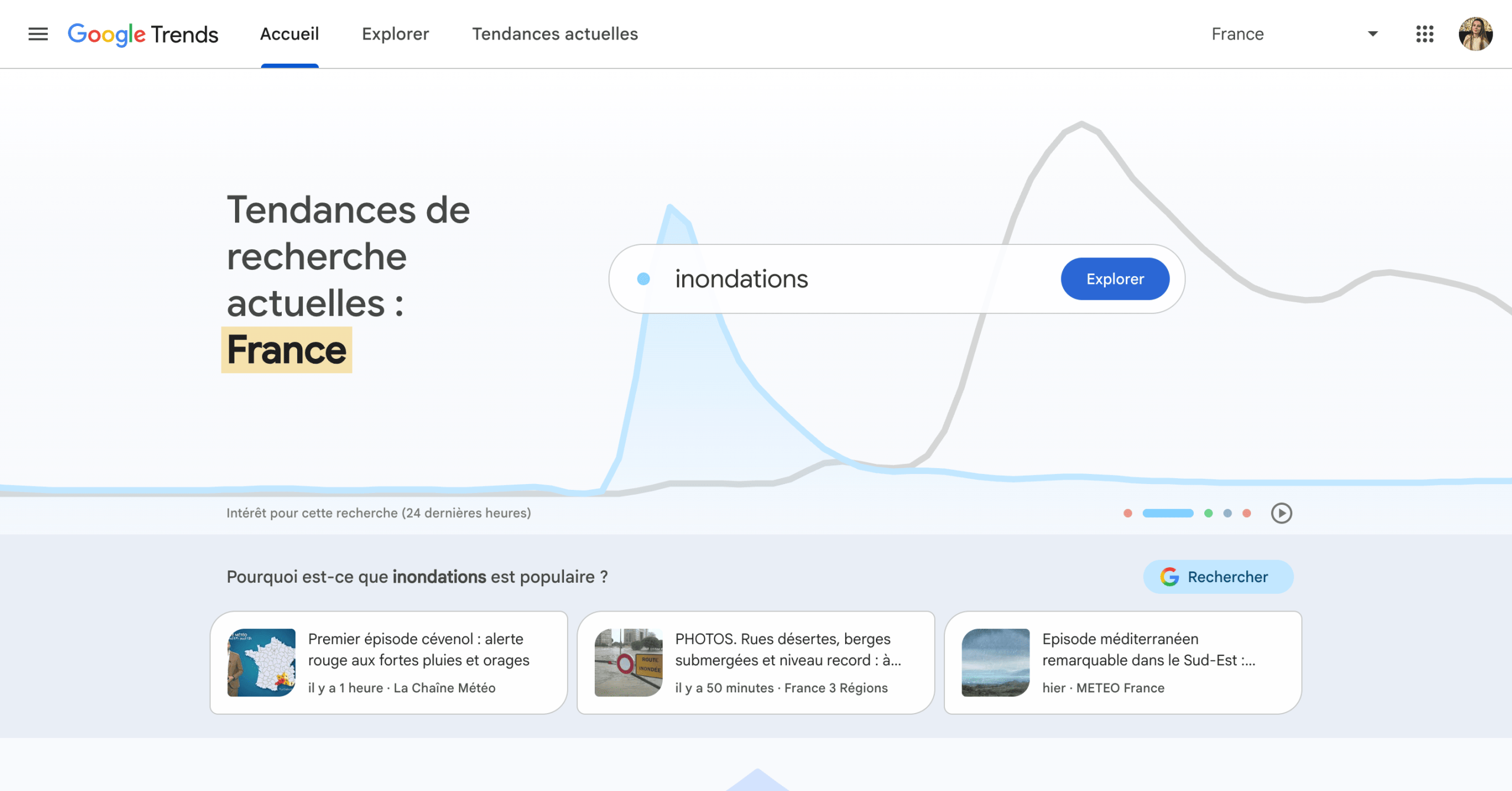1512x791 pixels.
Task: Click the rainy landscape thumbnail
Action: coord(995,662)
